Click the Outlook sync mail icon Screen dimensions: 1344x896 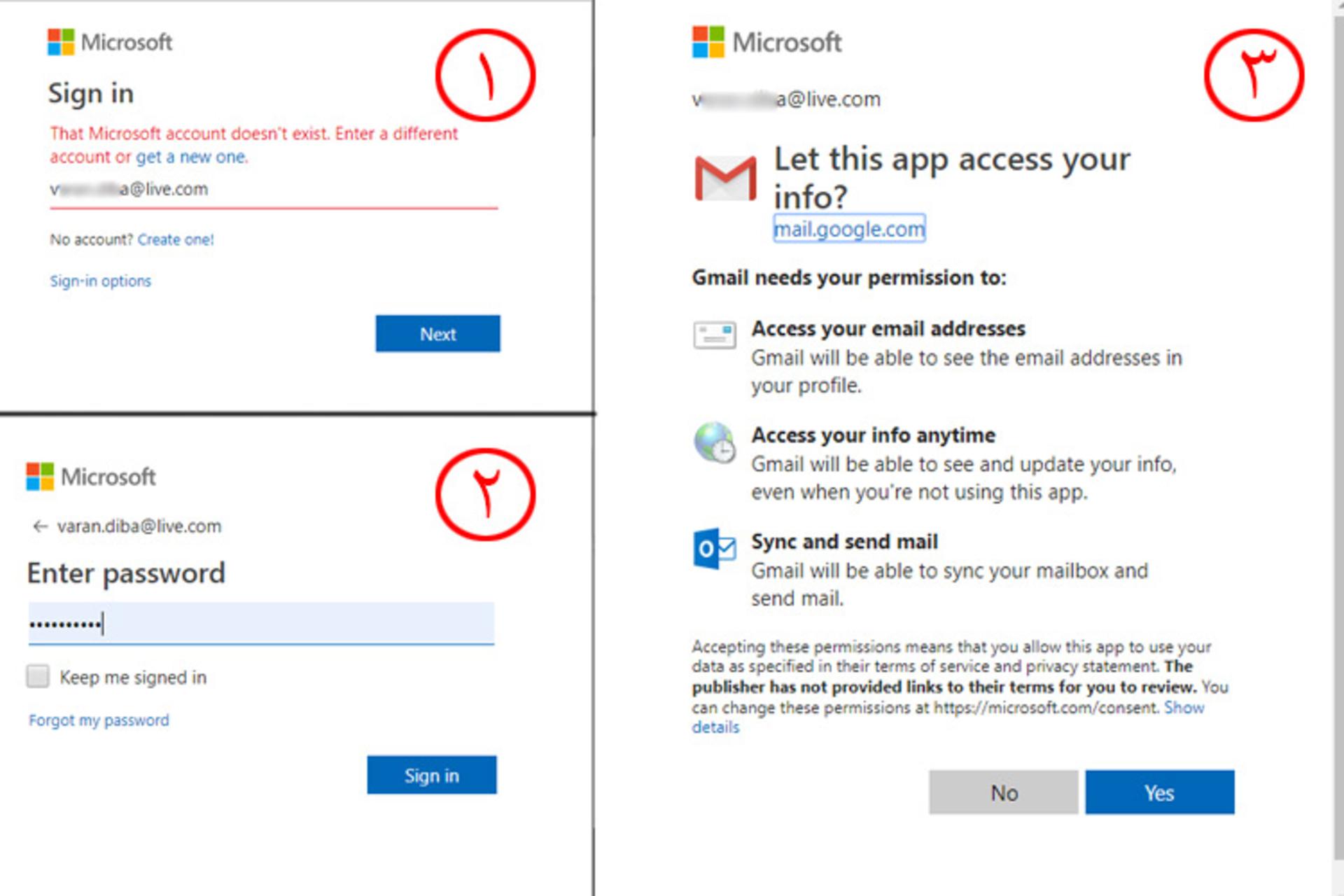[714, 549]
